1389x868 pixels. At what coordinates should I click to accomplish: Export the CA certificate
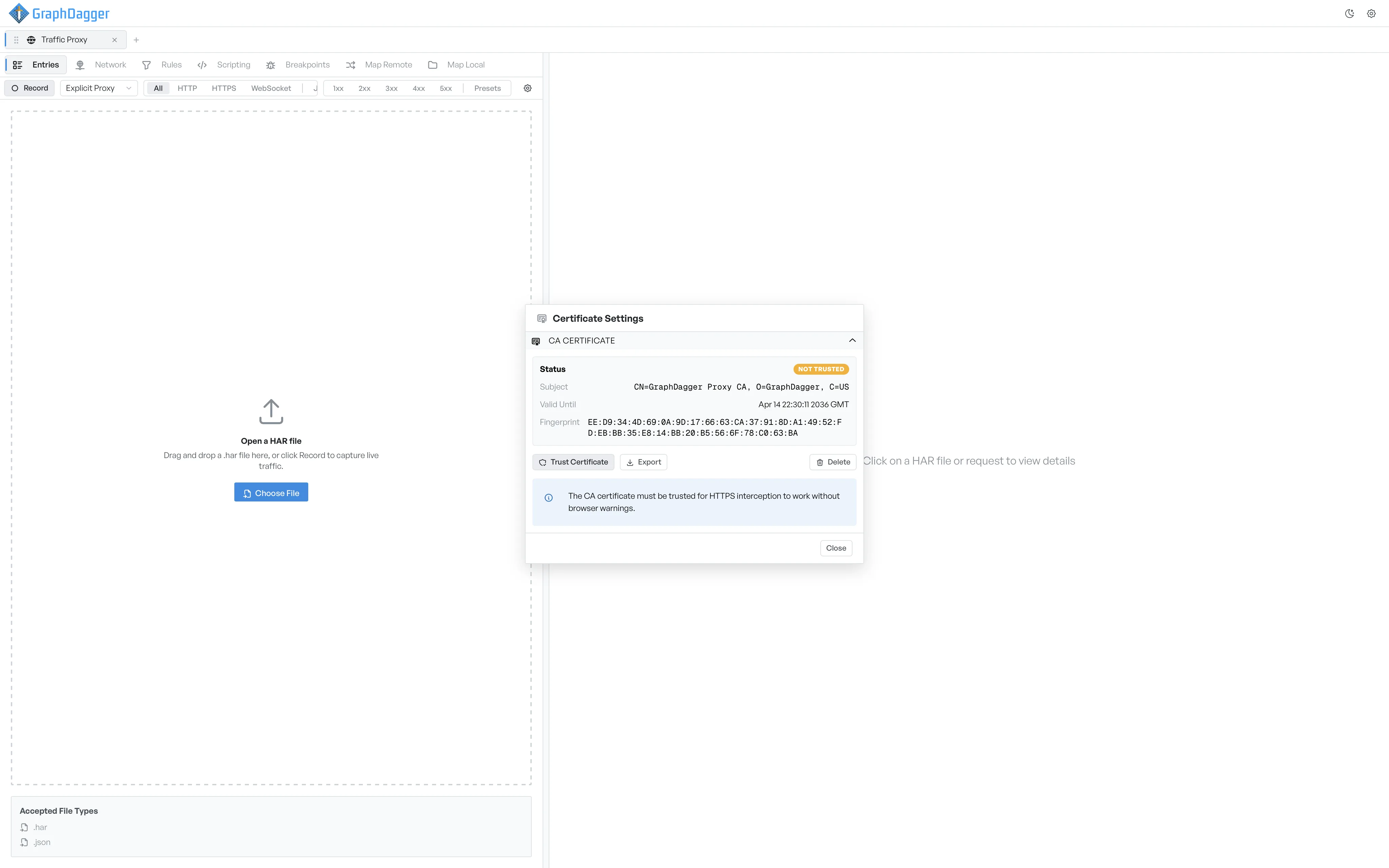point(643,462)
